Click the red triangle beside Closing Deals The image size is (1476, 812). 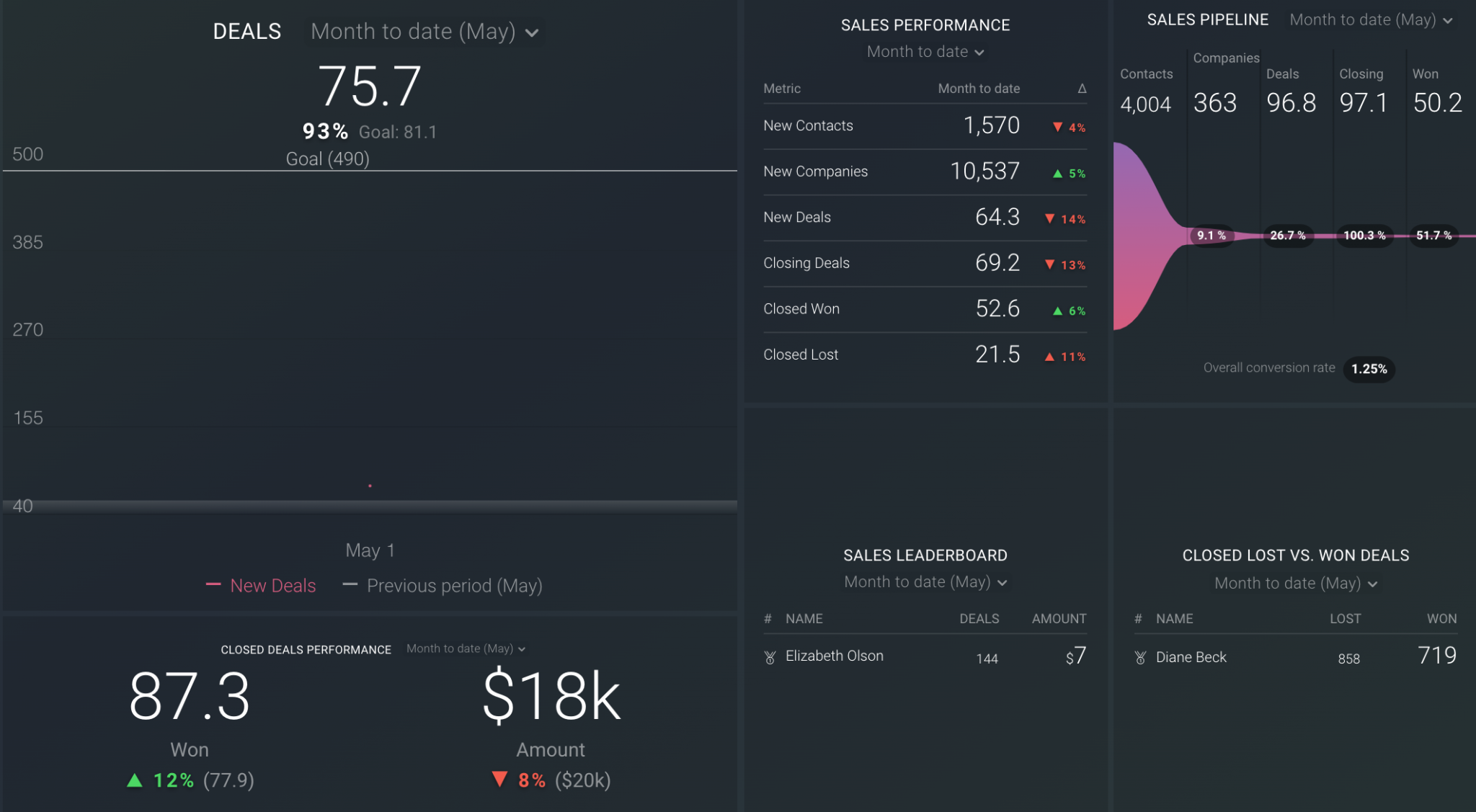click(x=1050, y=265)
